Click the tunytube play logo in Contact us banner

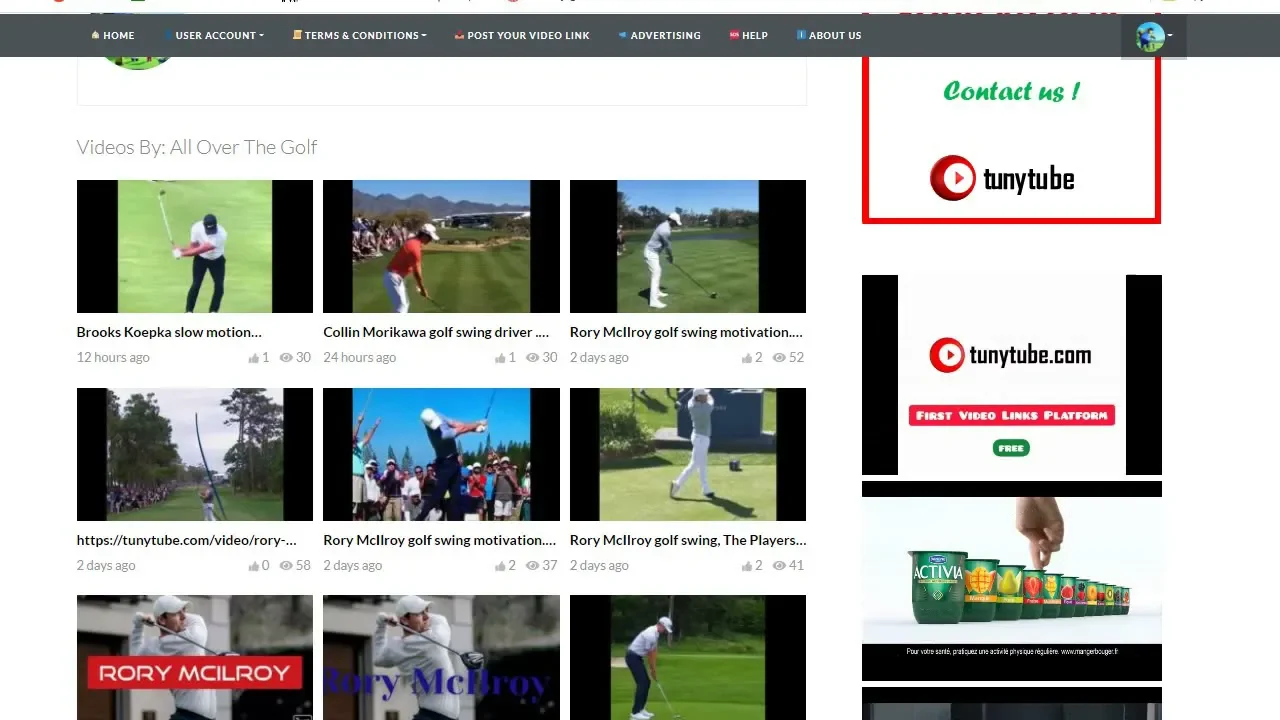[952, 178]
